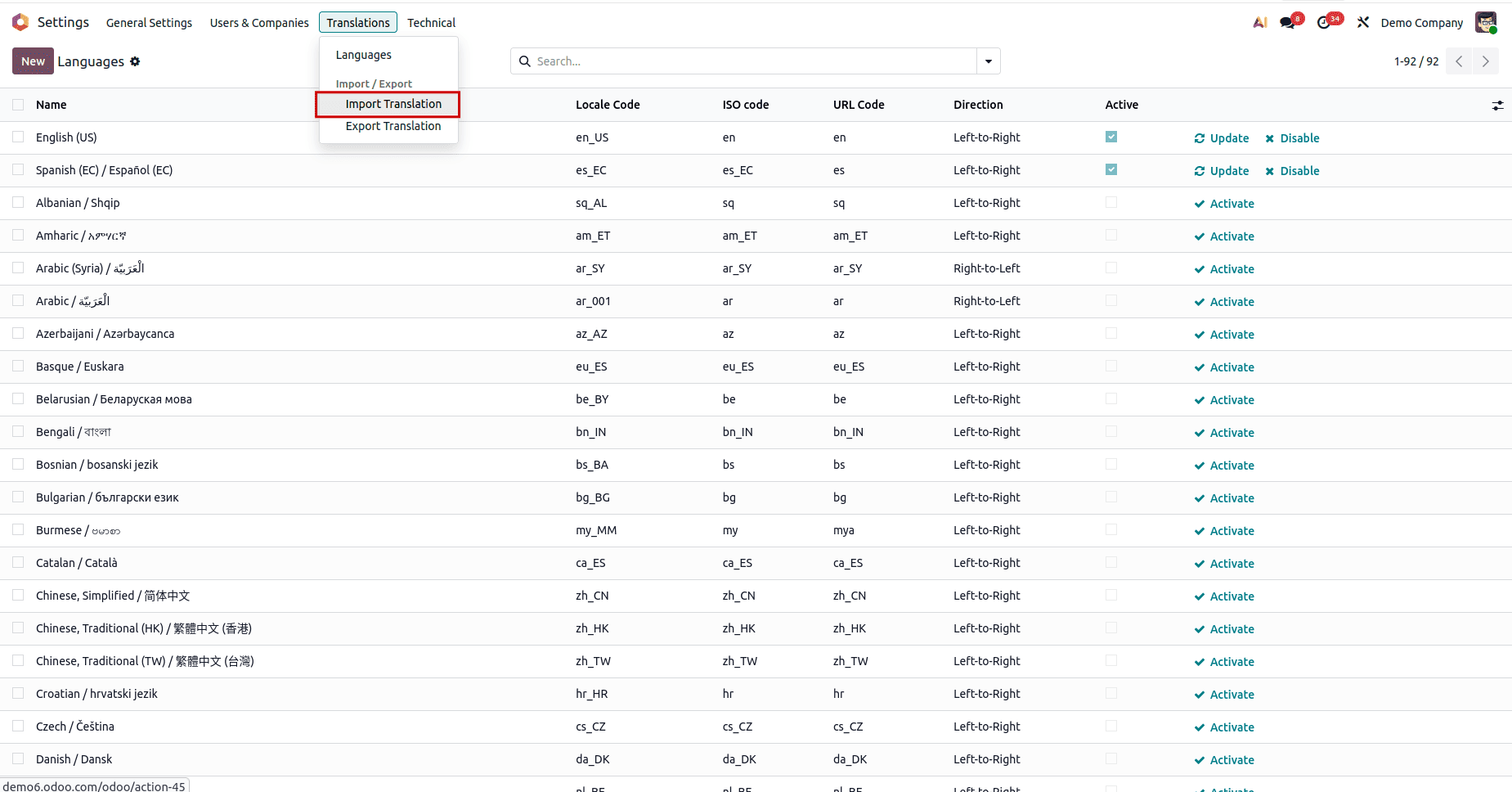The image size is (1512, 792).
Task: Click next page arrow in pager
Action: (x=1486, y=61)
